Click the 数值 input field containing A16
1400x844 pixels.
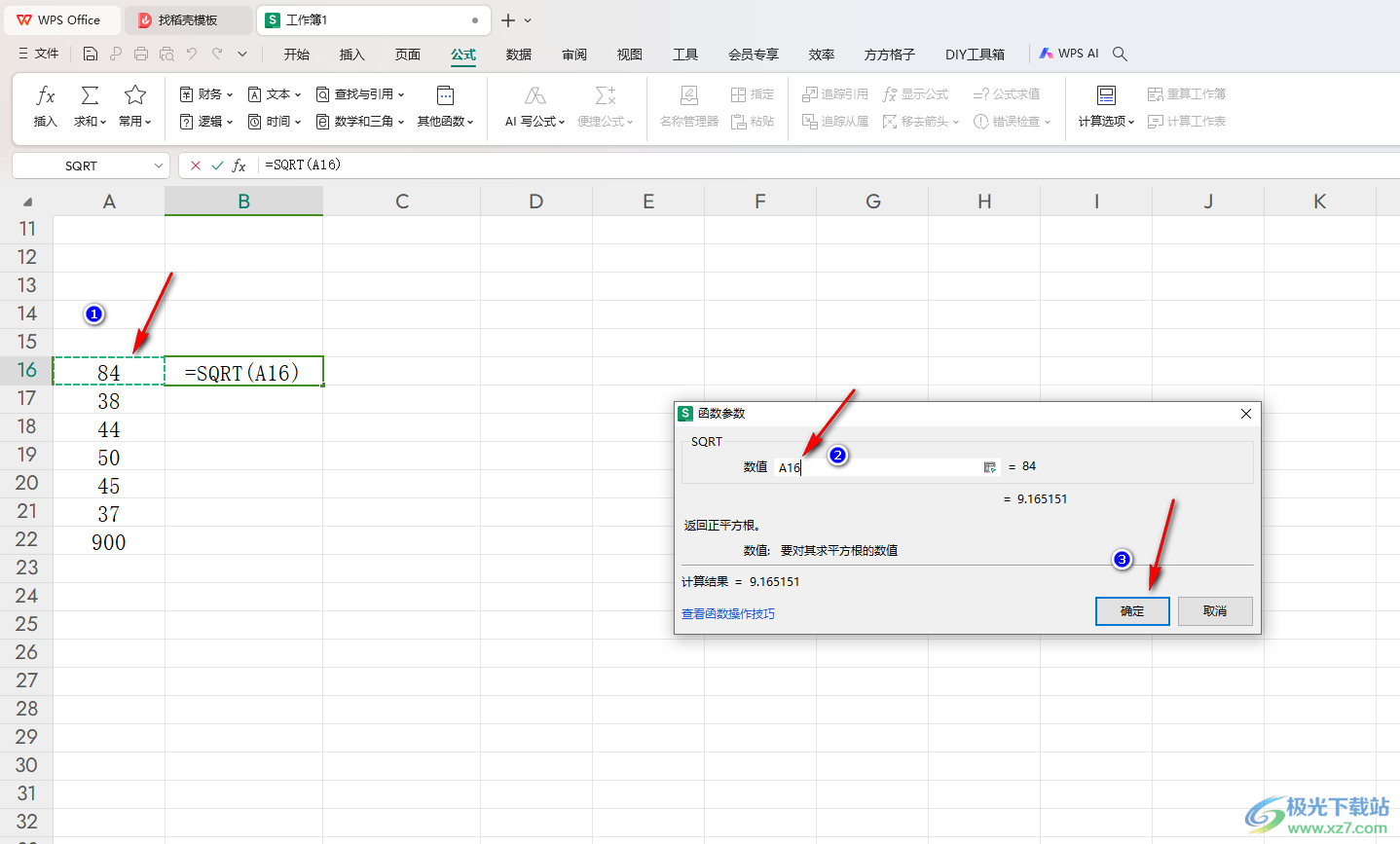[x=888, y=467]
